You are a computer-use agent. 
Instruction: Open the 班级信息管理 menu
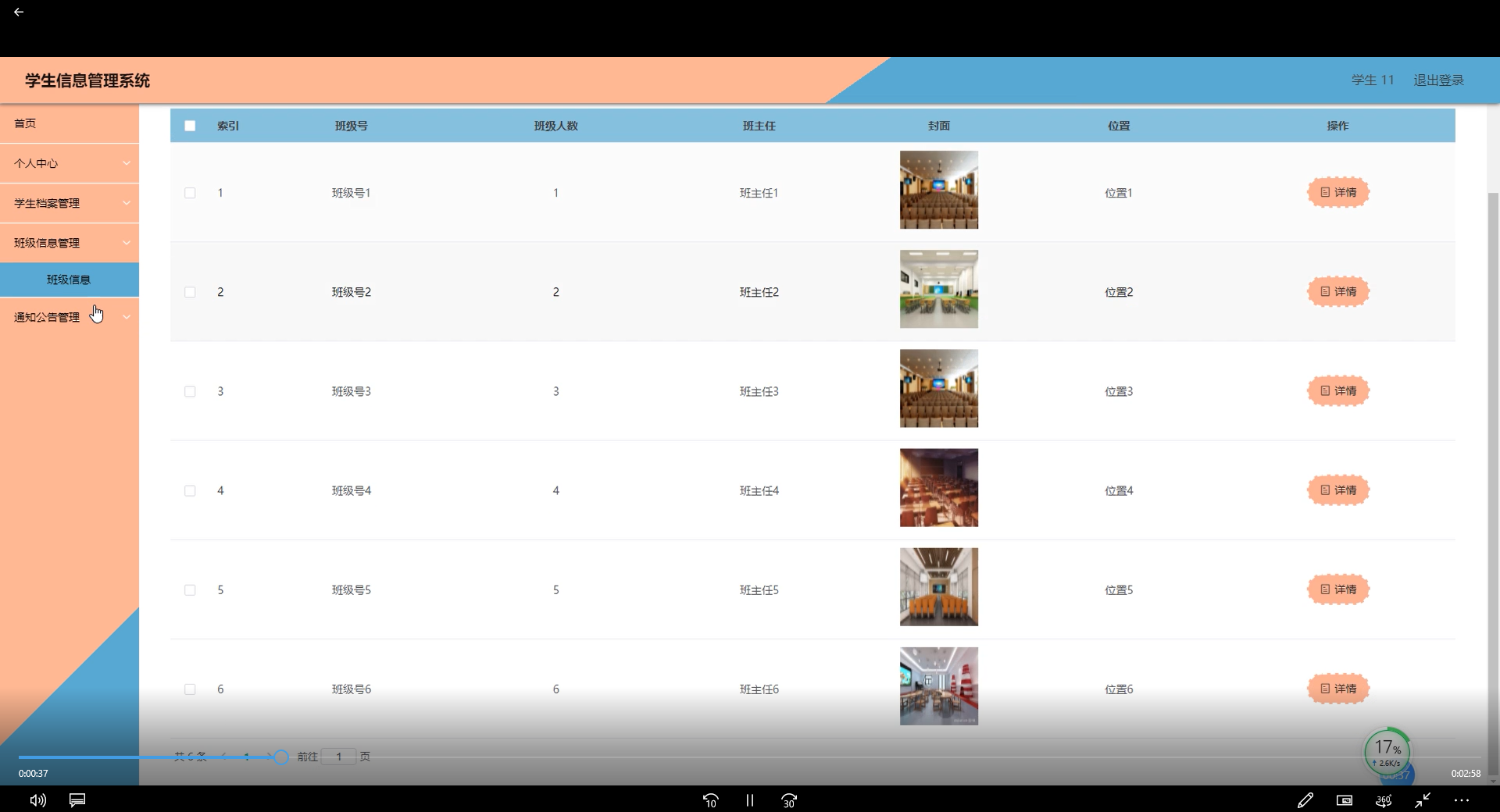(x=70, y=243)
